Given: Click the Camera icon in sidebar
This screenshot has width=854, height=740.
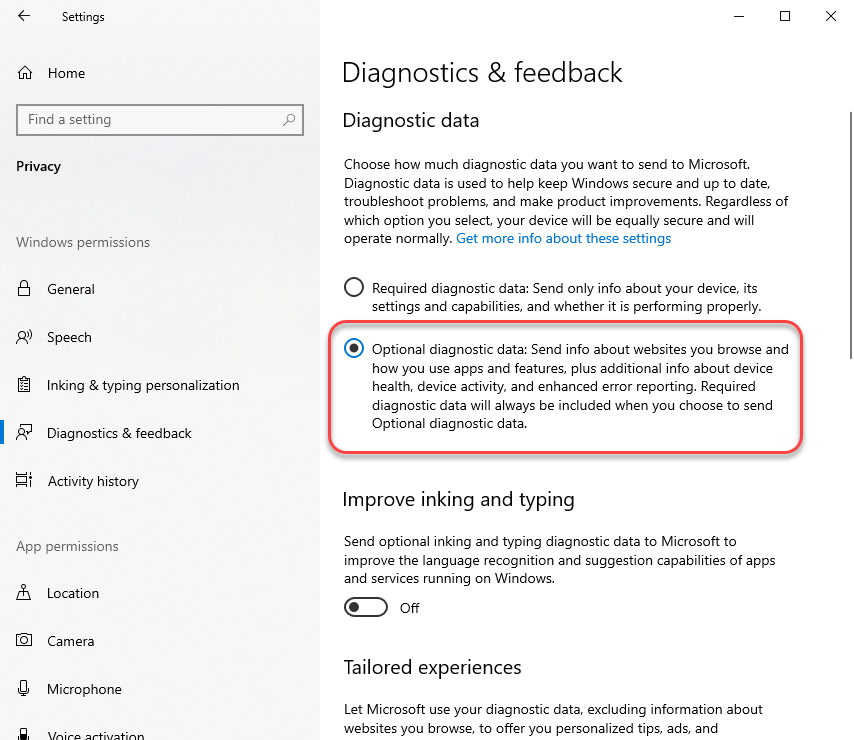Looking at the screenshot, I should click(25, 641).
